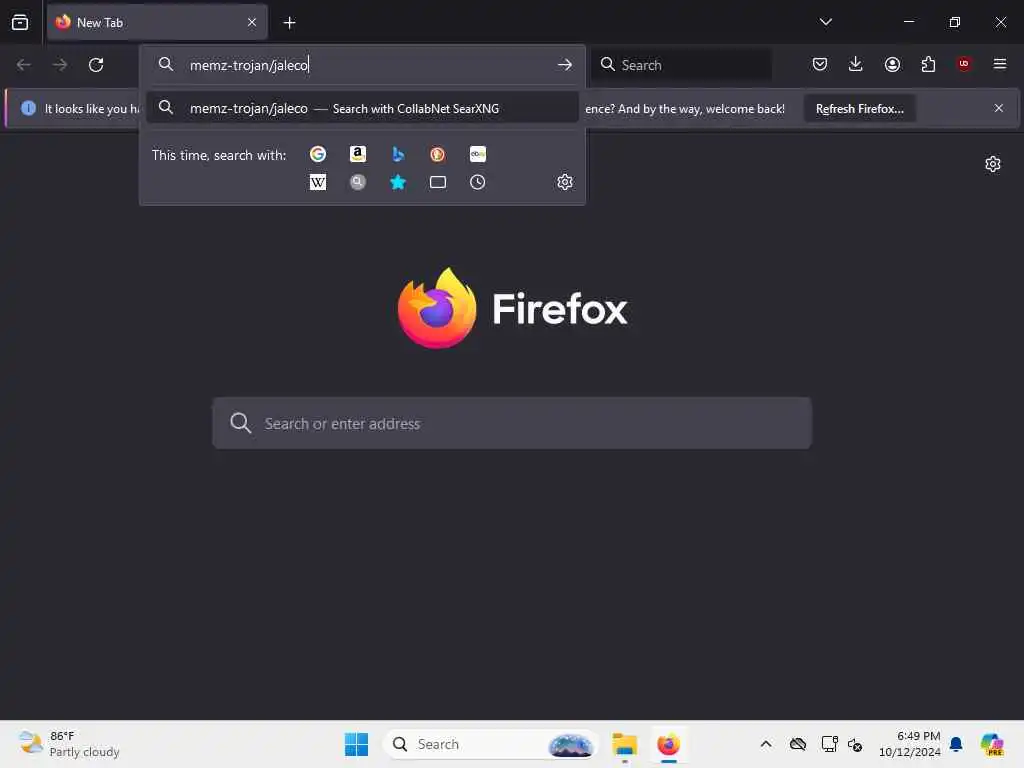Open the Extensions panel
This screenshot has width=1024, height=768.
928,64
